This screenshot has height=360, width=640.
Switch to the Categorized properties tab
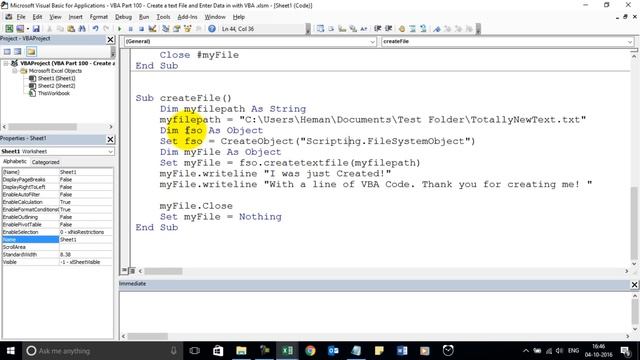click(46, 162)
